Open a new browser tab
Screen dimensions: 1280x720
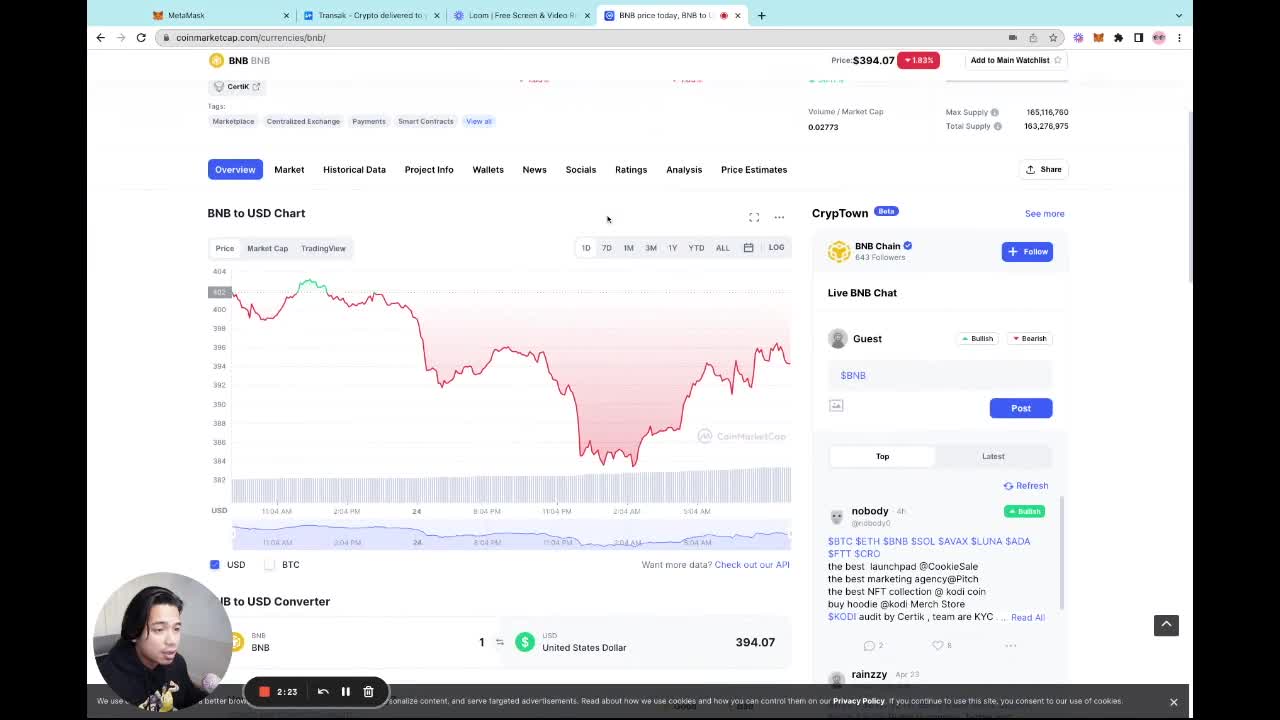click(x=761, y=15)
